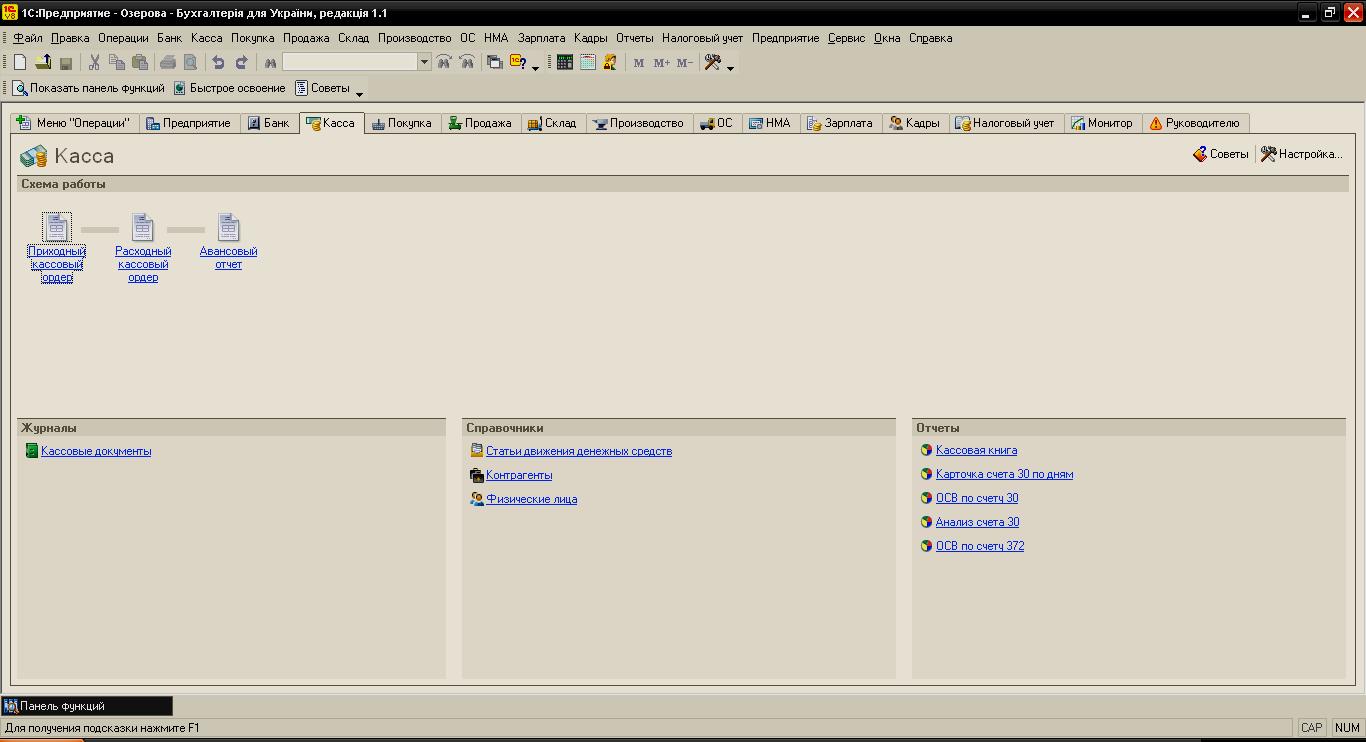Open the Авансовый отчет link
Screen dimensions: 1366x742
click(228, 258)
